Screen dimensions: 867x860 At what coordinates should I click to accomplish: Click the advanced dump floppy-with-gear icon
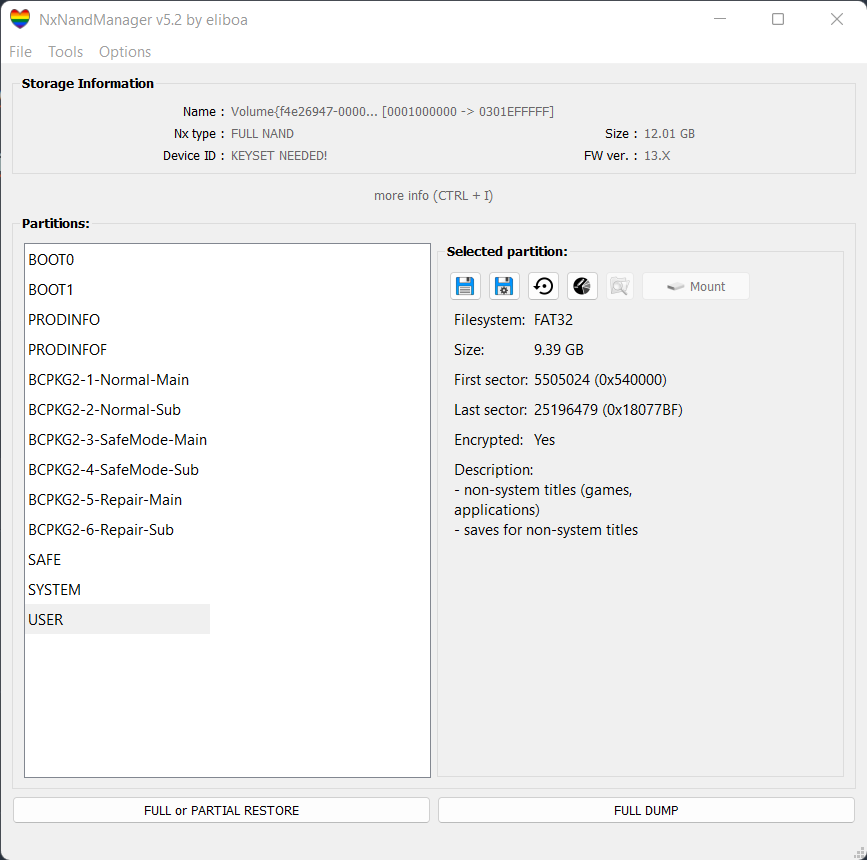click(x=504, y=286)
